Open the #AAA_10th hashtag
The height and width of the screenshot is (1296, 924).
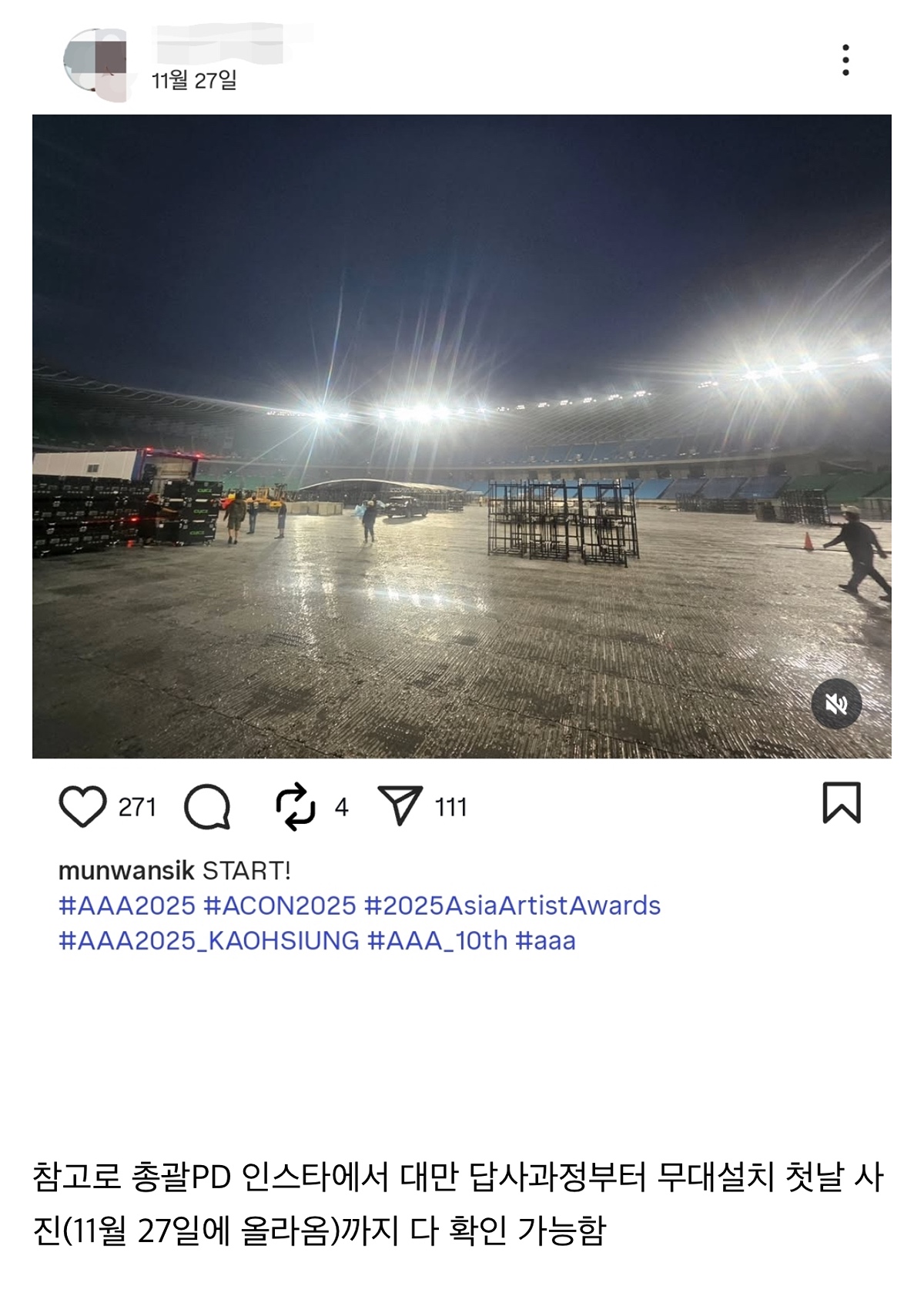tap(438, 940)
